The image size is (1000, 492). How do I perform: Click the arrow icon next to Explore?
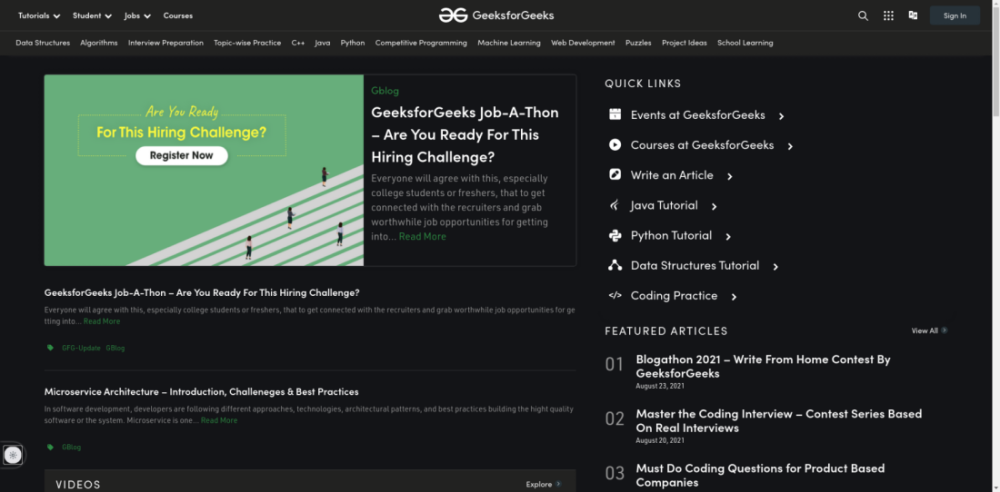click(x=559, y=484)
